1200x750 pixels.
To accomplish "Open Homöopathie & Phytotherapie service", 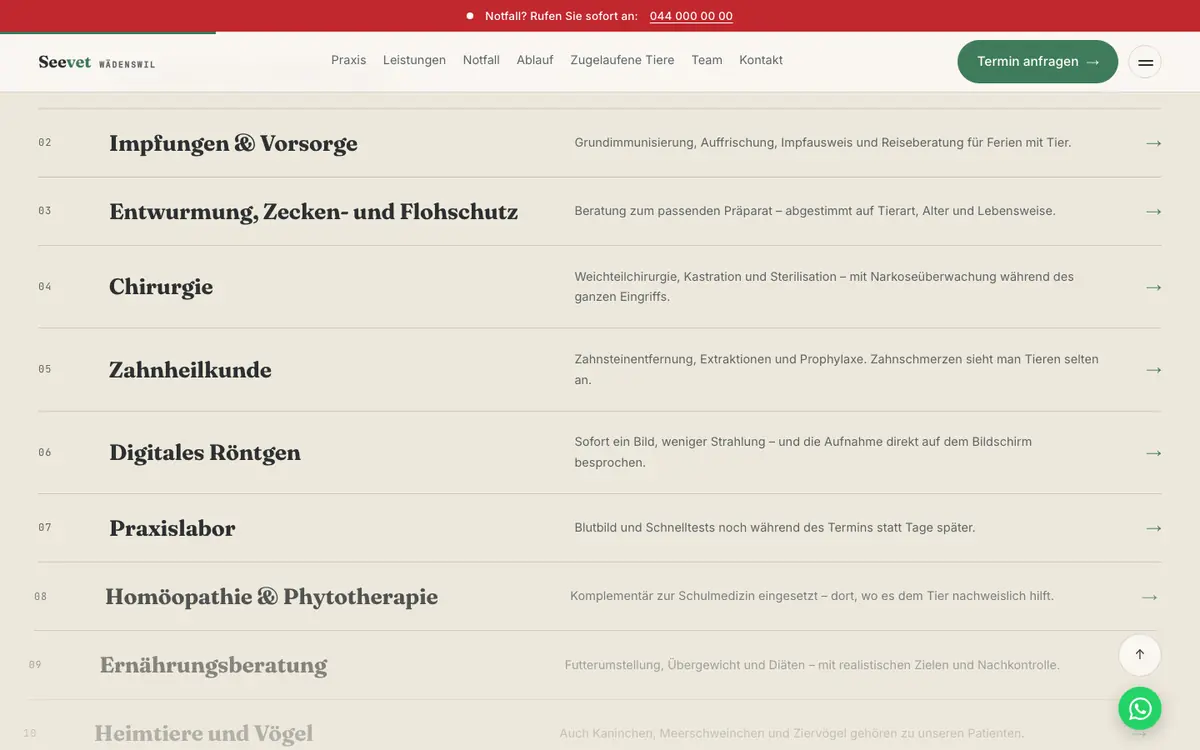I will click(x=271, y=597).
